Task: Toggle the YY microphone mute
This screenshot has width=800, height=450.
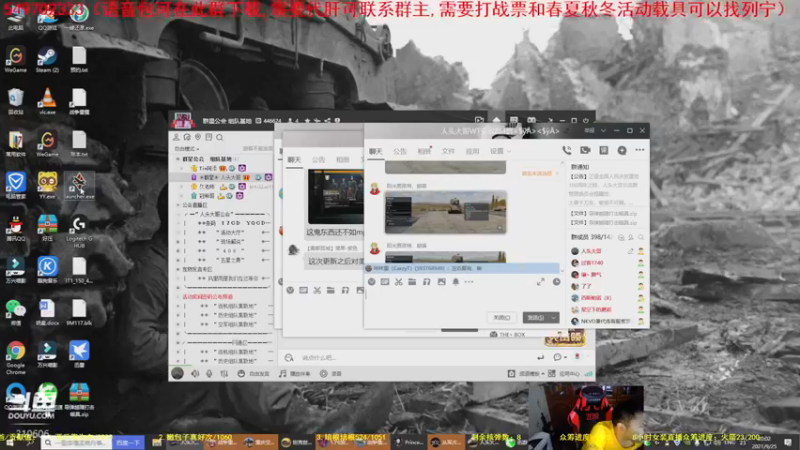Action: click(209, 374)
